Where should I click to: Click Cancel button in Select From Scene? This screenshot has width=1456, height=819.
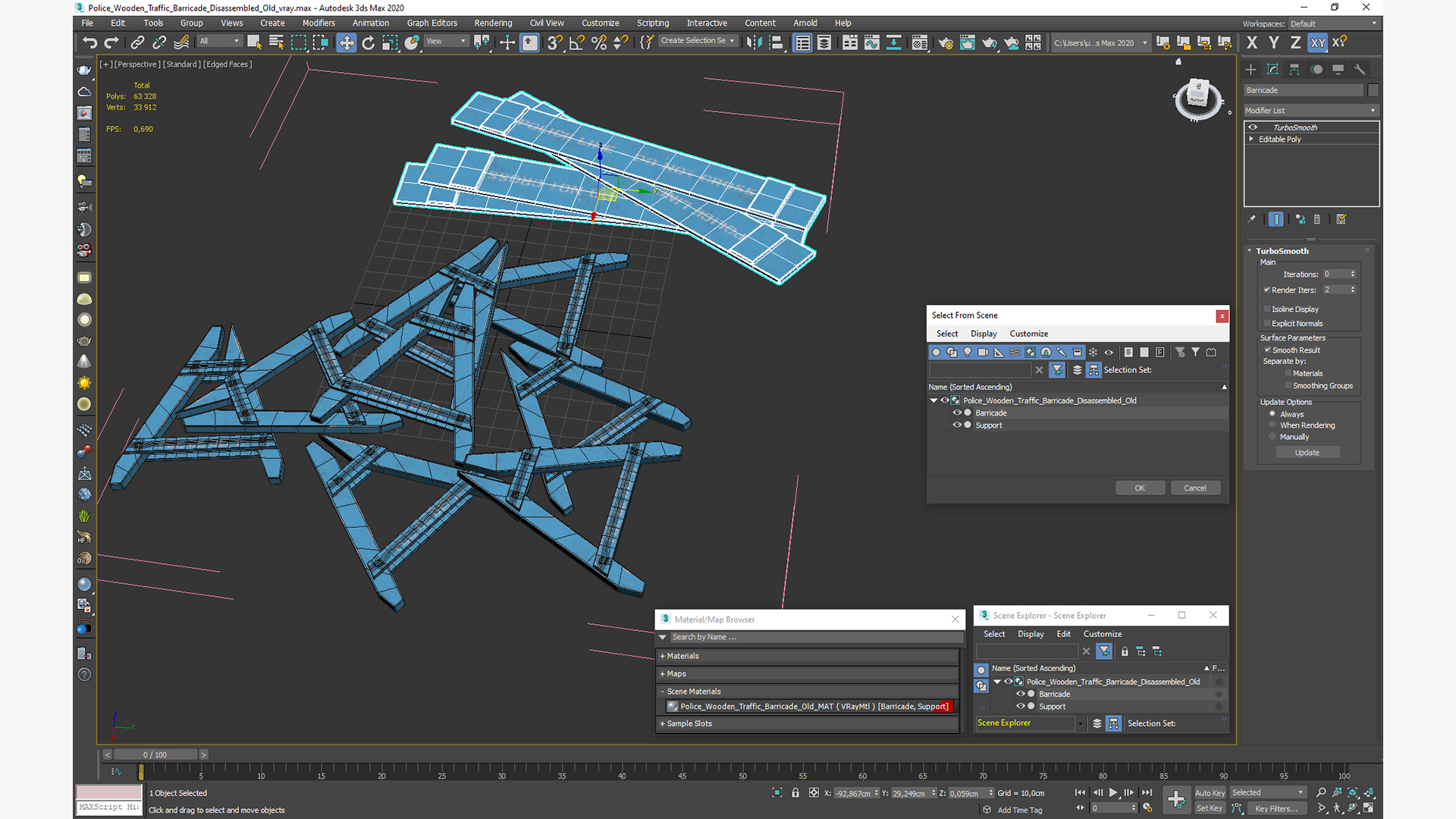[x=1194, y=487]
